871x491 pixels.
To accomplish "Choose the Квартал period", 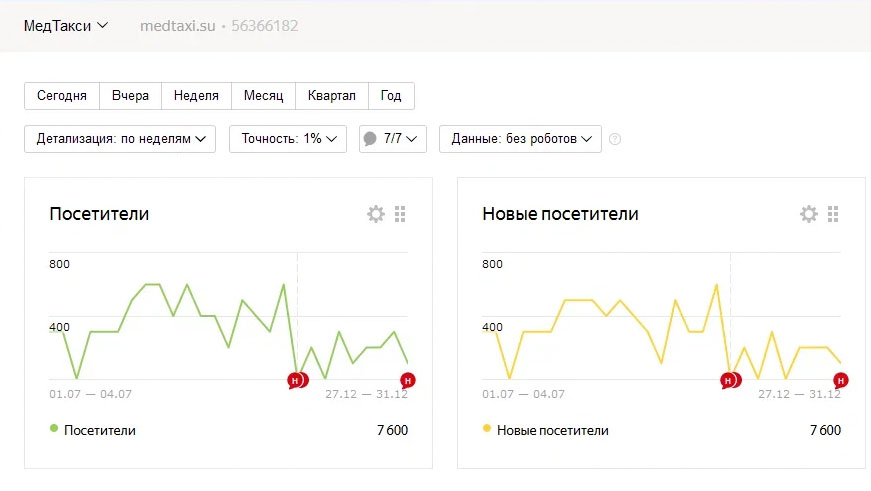I will pyautogui.click(x=332, y=96).
